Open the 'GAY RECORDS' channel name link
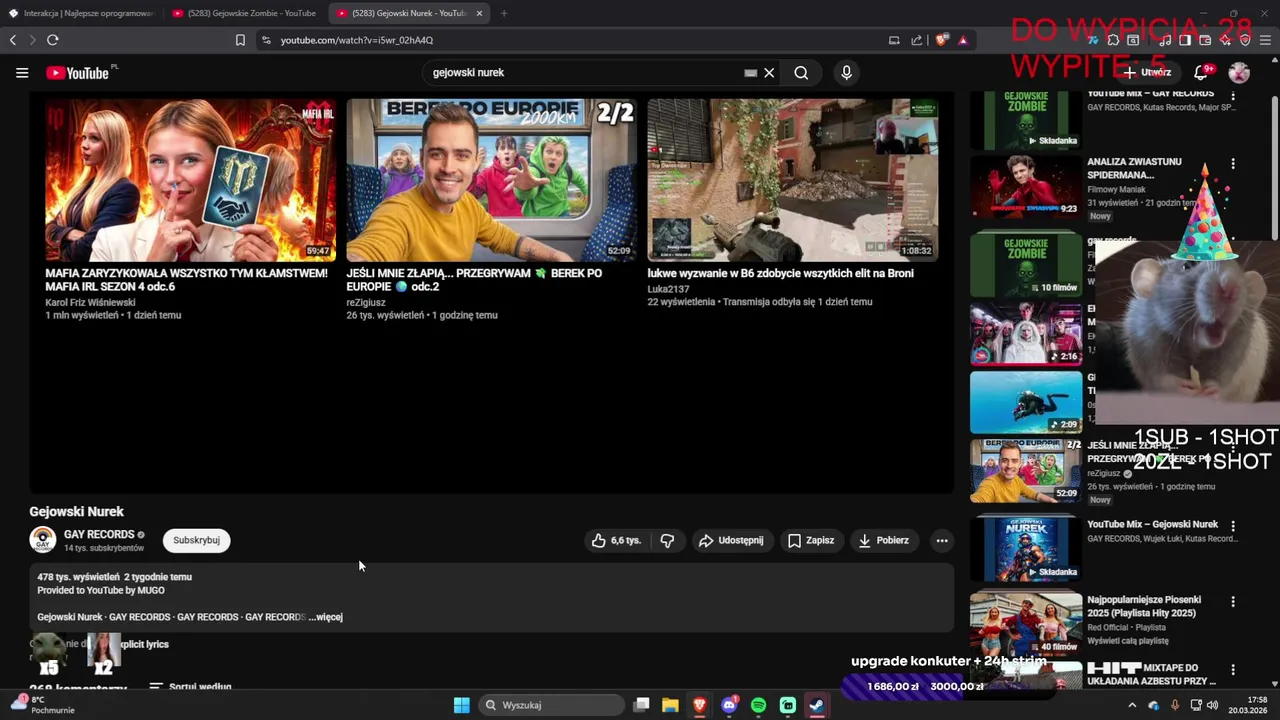The height and width of the screenshot is (720, 1280). point(99,534)
